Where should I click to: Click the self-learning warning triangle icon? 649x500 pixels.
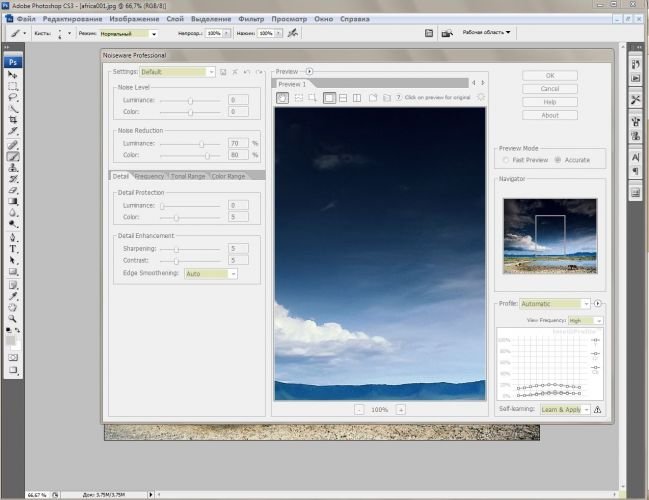tap(597, 409)
